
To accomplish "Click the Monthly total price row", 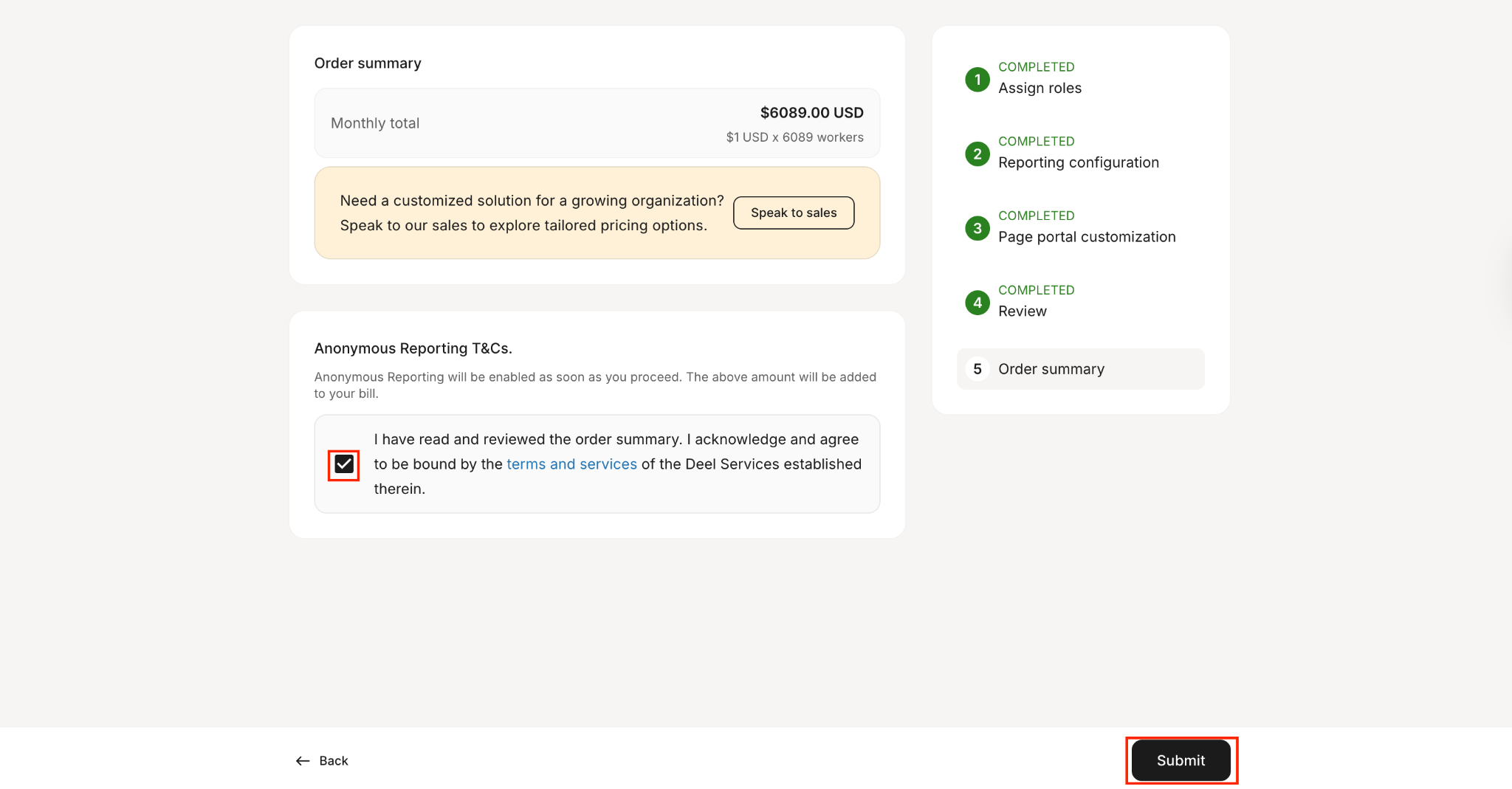I will click(597, 123).
